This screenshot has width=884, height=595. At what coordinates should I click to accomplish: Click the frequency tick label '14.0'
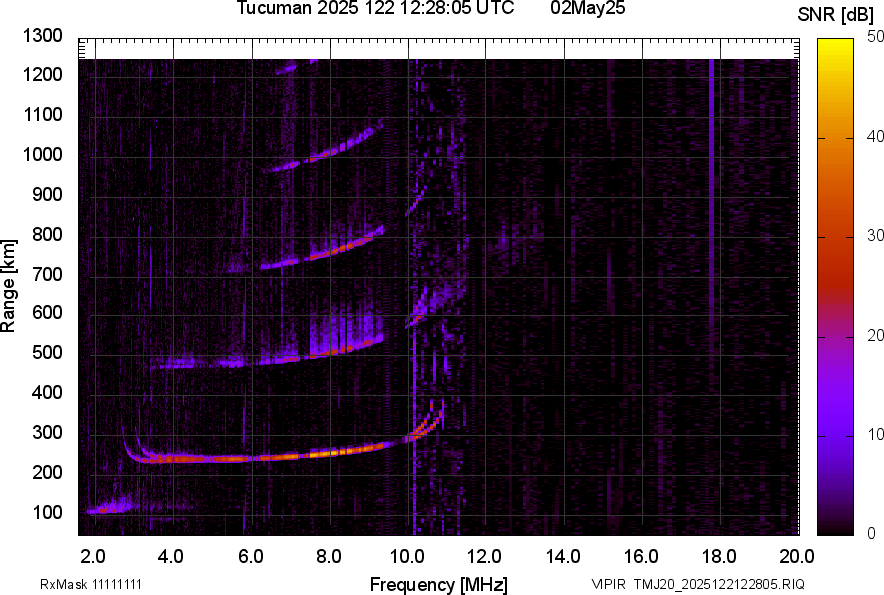[x=563, y=557]
